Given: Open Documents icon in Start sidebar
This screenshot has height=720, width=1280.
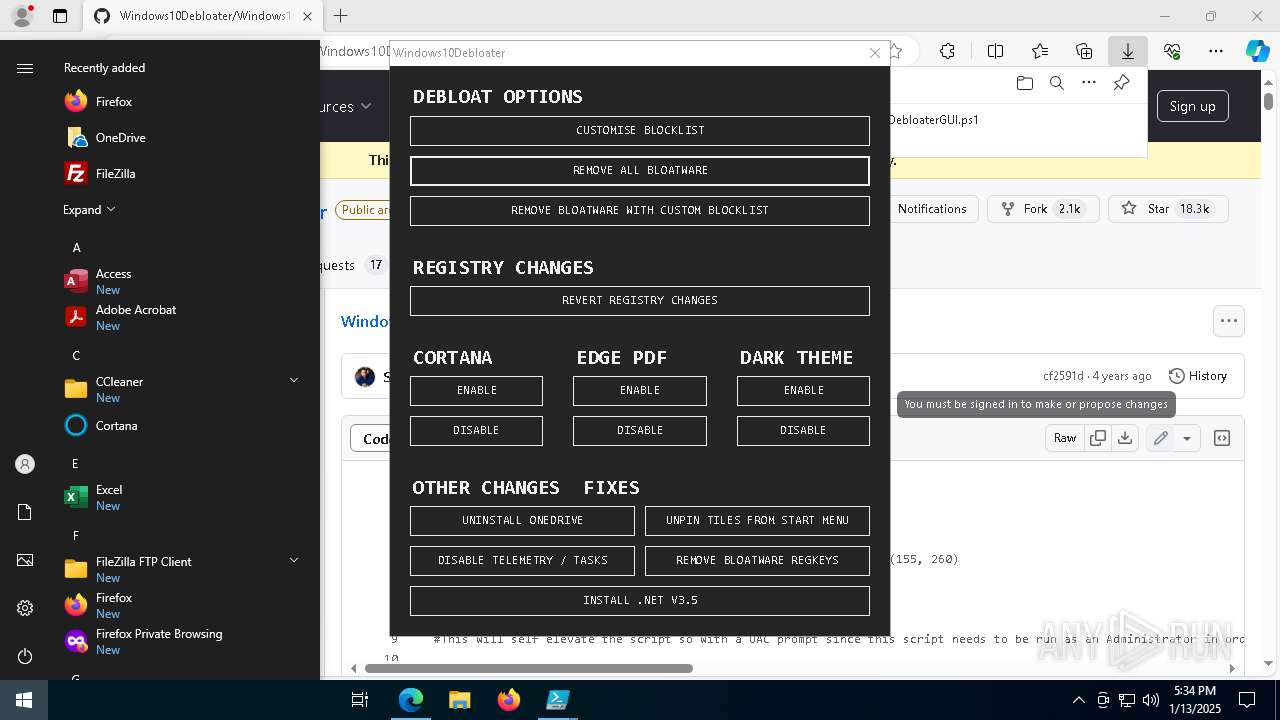Looking at the screenshot, I should point(25,512).
